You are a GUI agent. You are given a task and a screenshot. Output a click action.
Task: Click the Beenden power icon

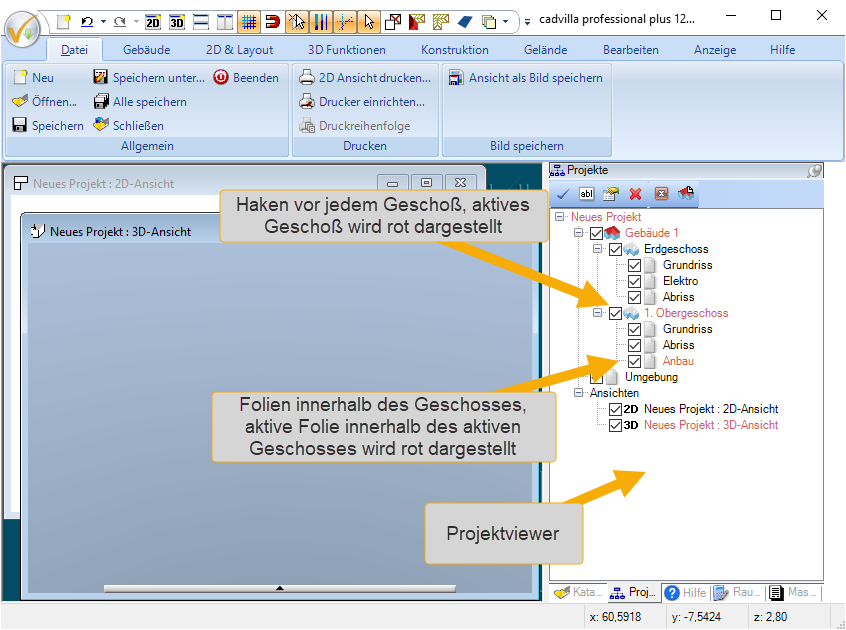pyautogui.click(x=221, y=77)
